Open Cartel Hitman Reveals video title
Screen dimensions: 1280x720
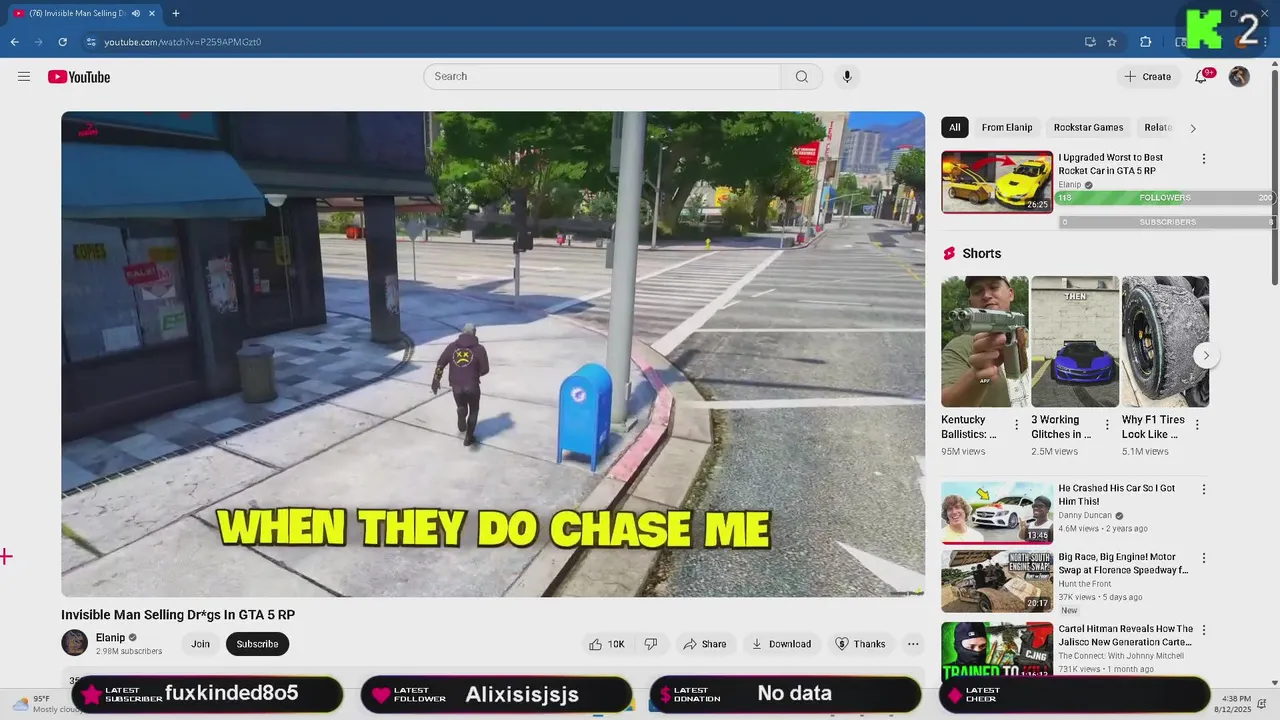[1126, 636]
